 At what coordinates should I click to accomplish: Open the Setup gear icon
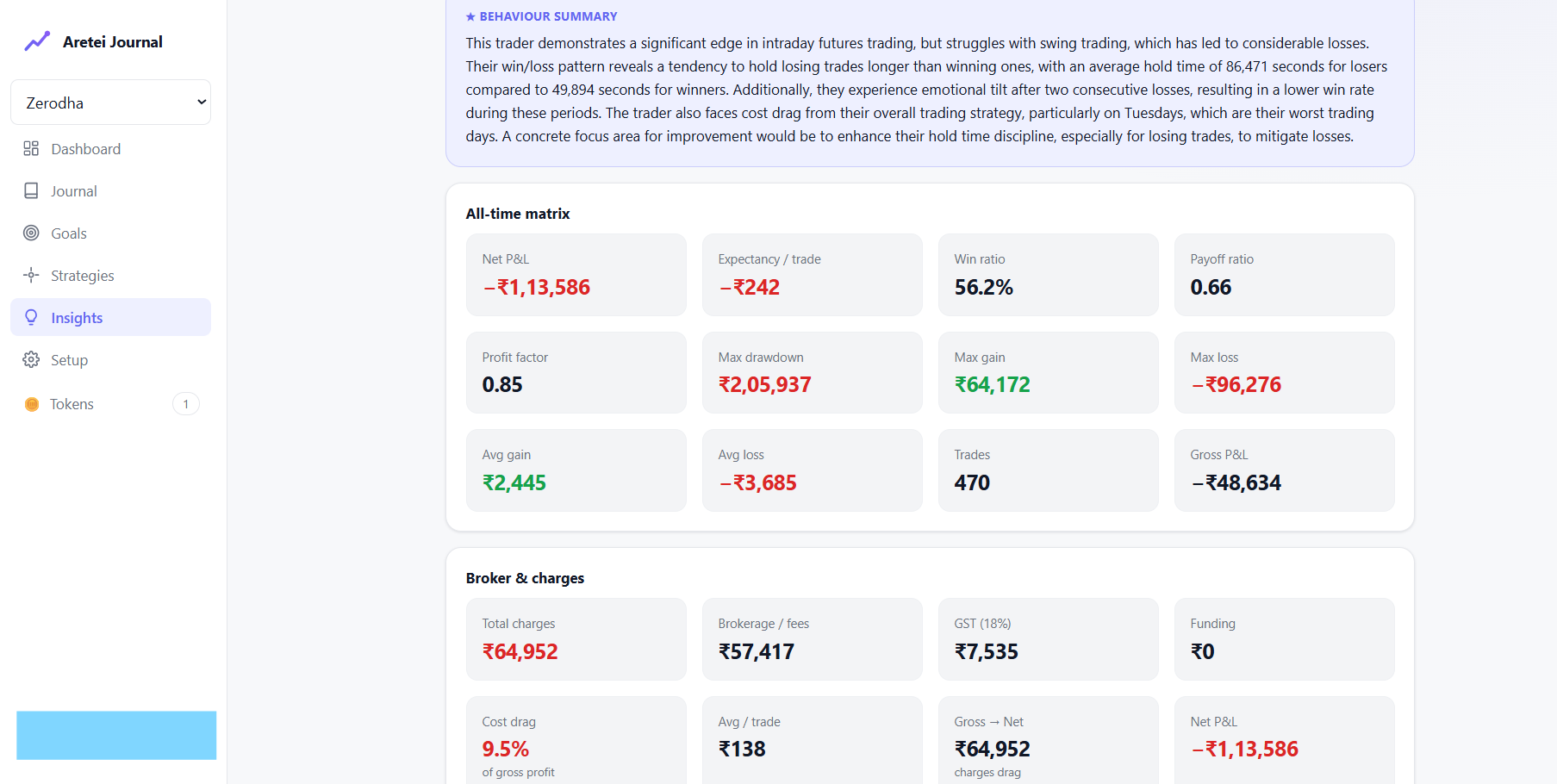coord(31,359)
